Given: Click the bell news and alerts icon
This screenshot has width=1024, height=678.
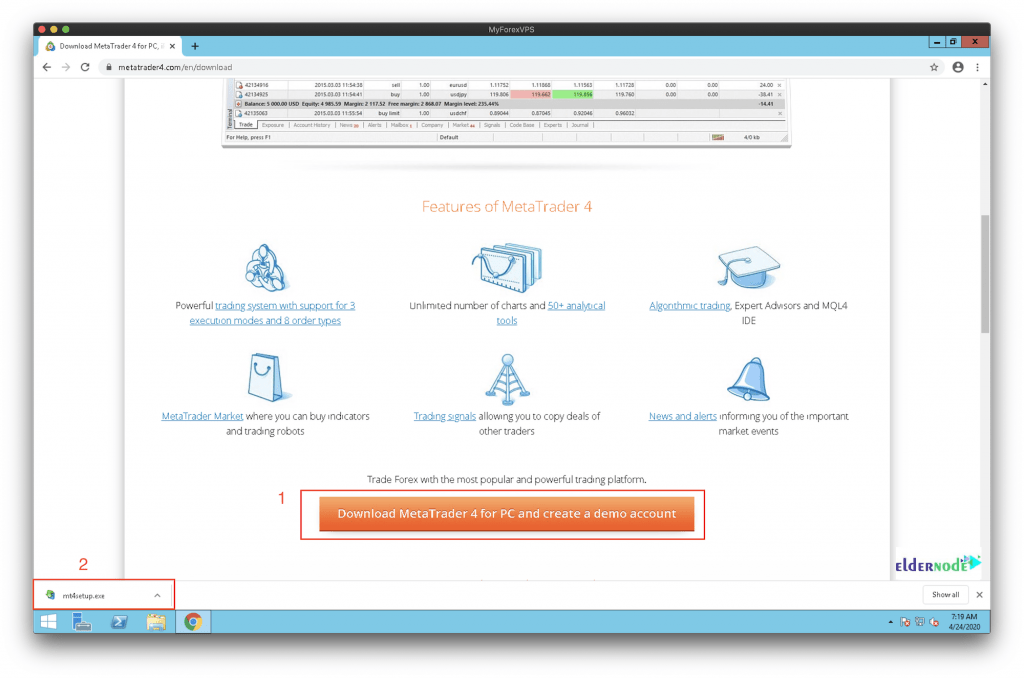Looking at the screenshot, I should [748, 379].
